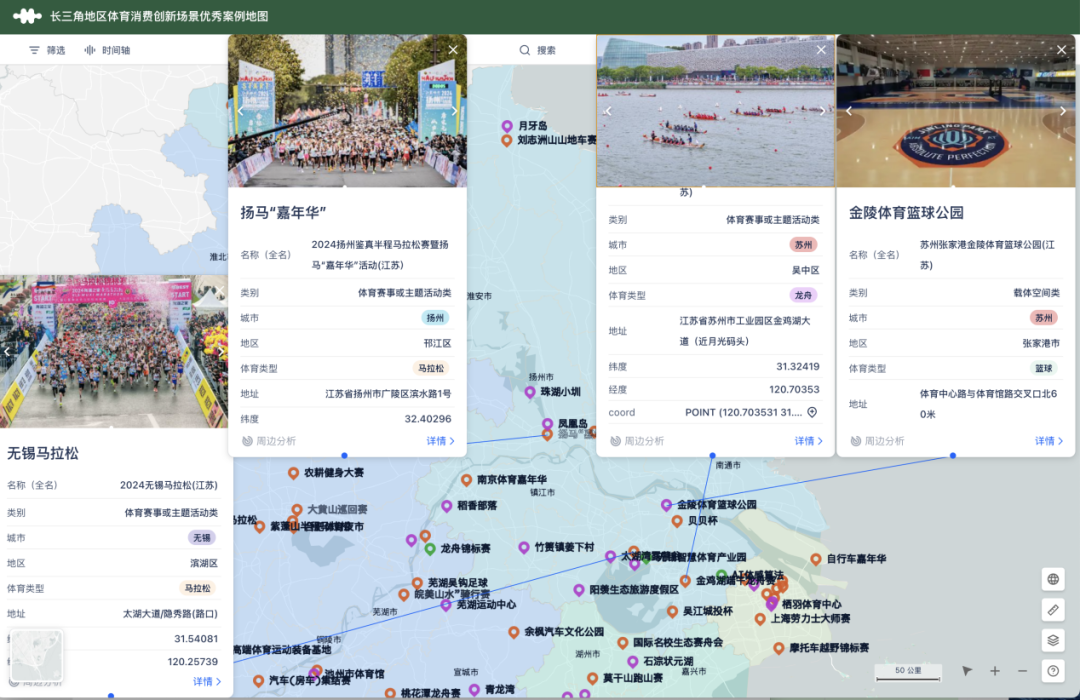Click the app logo in header

27,16
